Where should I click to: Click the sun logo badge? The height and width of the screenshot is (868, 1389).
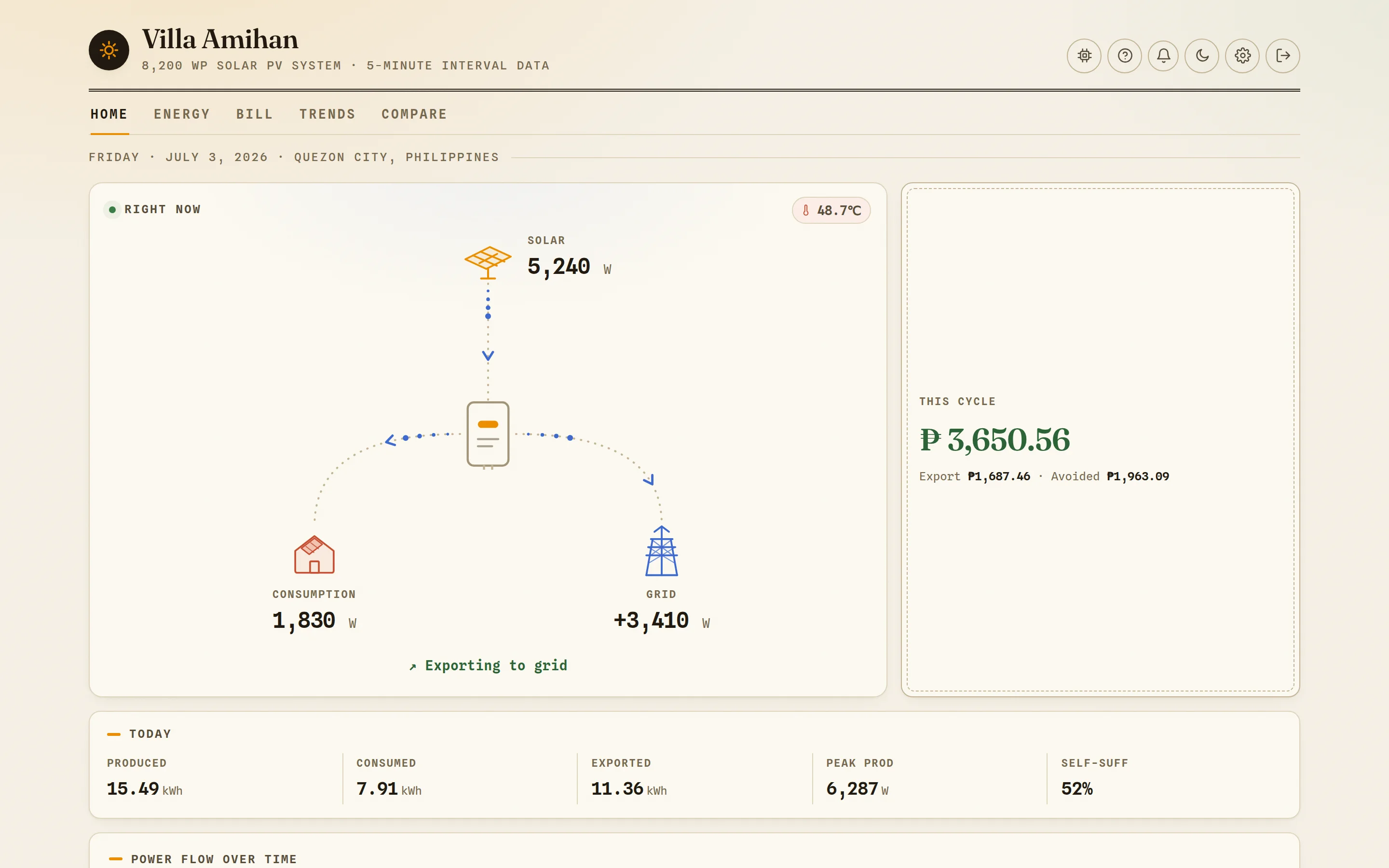coord(109,51)
